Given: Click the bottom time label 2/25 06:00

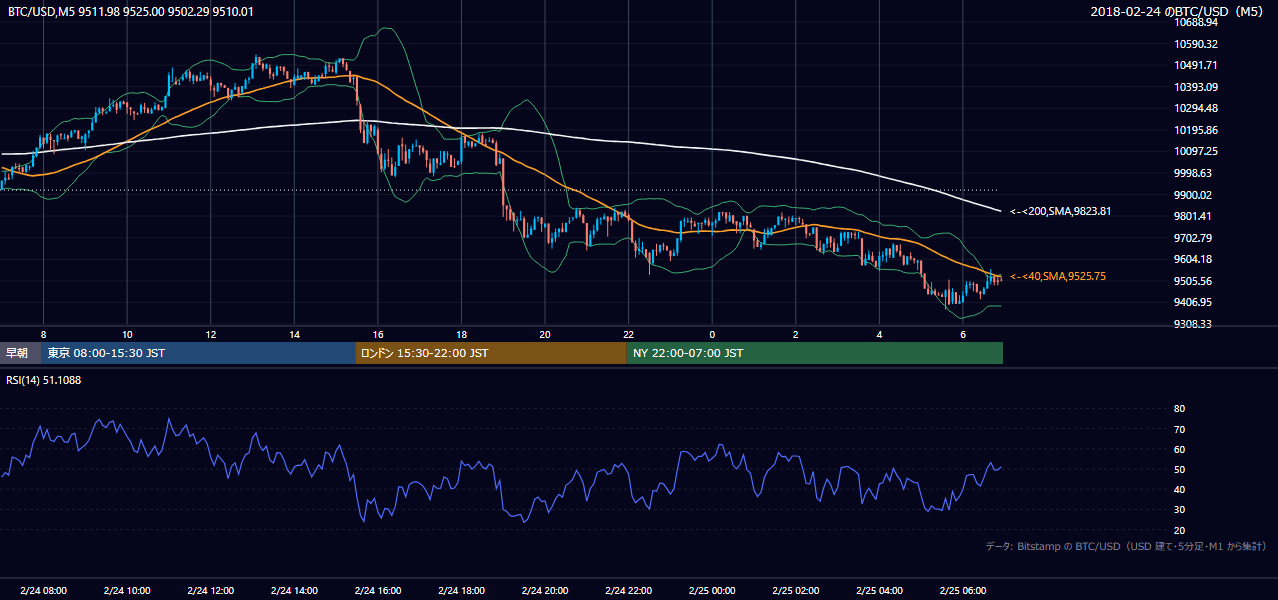Looking at the screenshot, I should pyautogui.click(x=963, y=591).
